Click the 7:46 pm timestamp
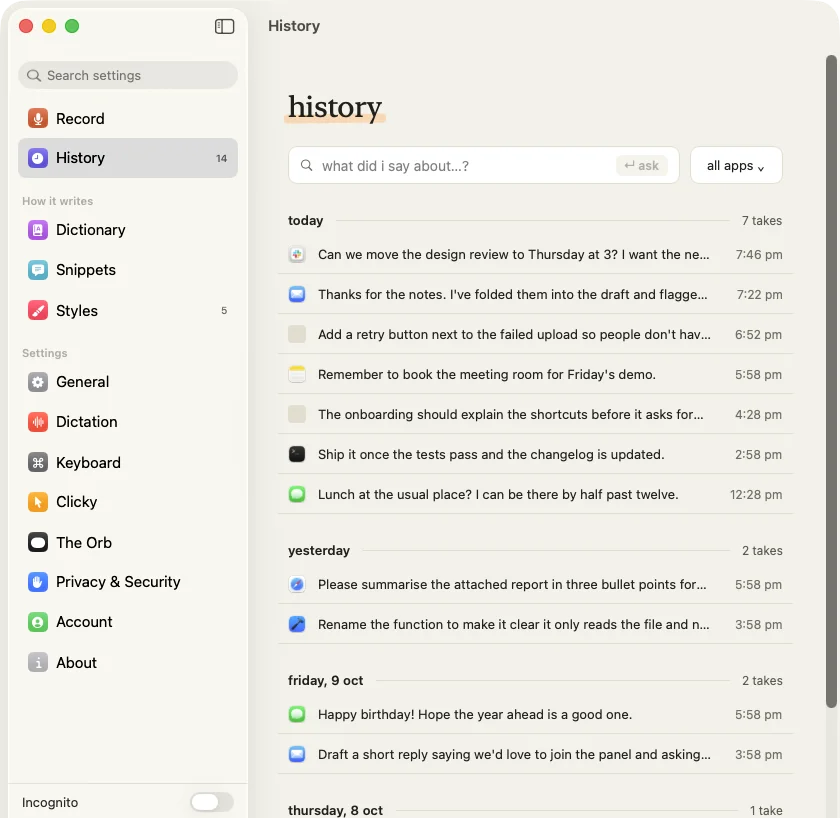The image size is (840, 818). [x=759, y=254]
